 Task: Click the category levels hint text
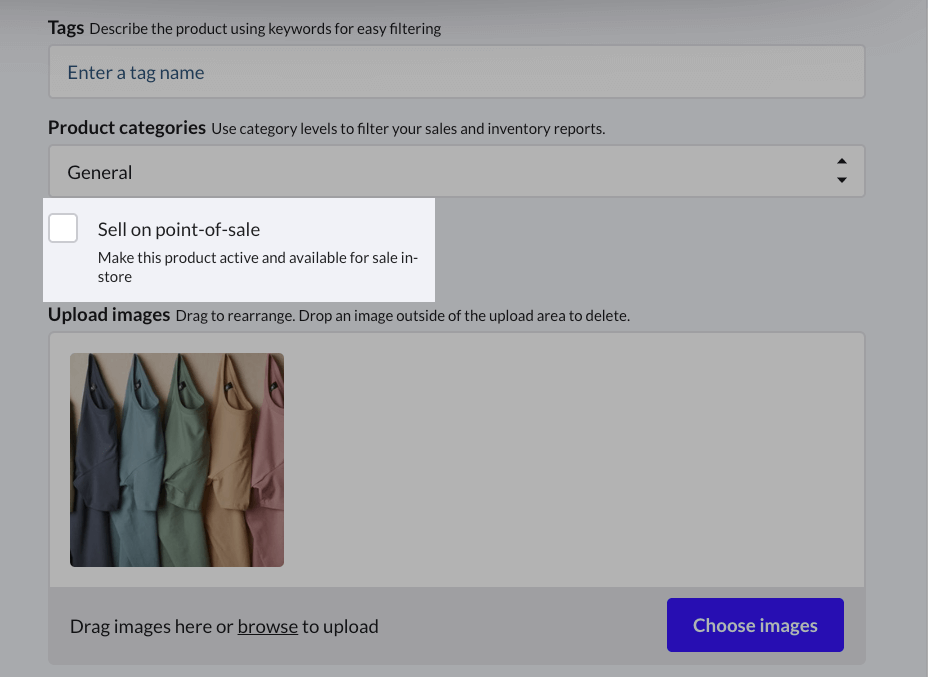[408, 129]
